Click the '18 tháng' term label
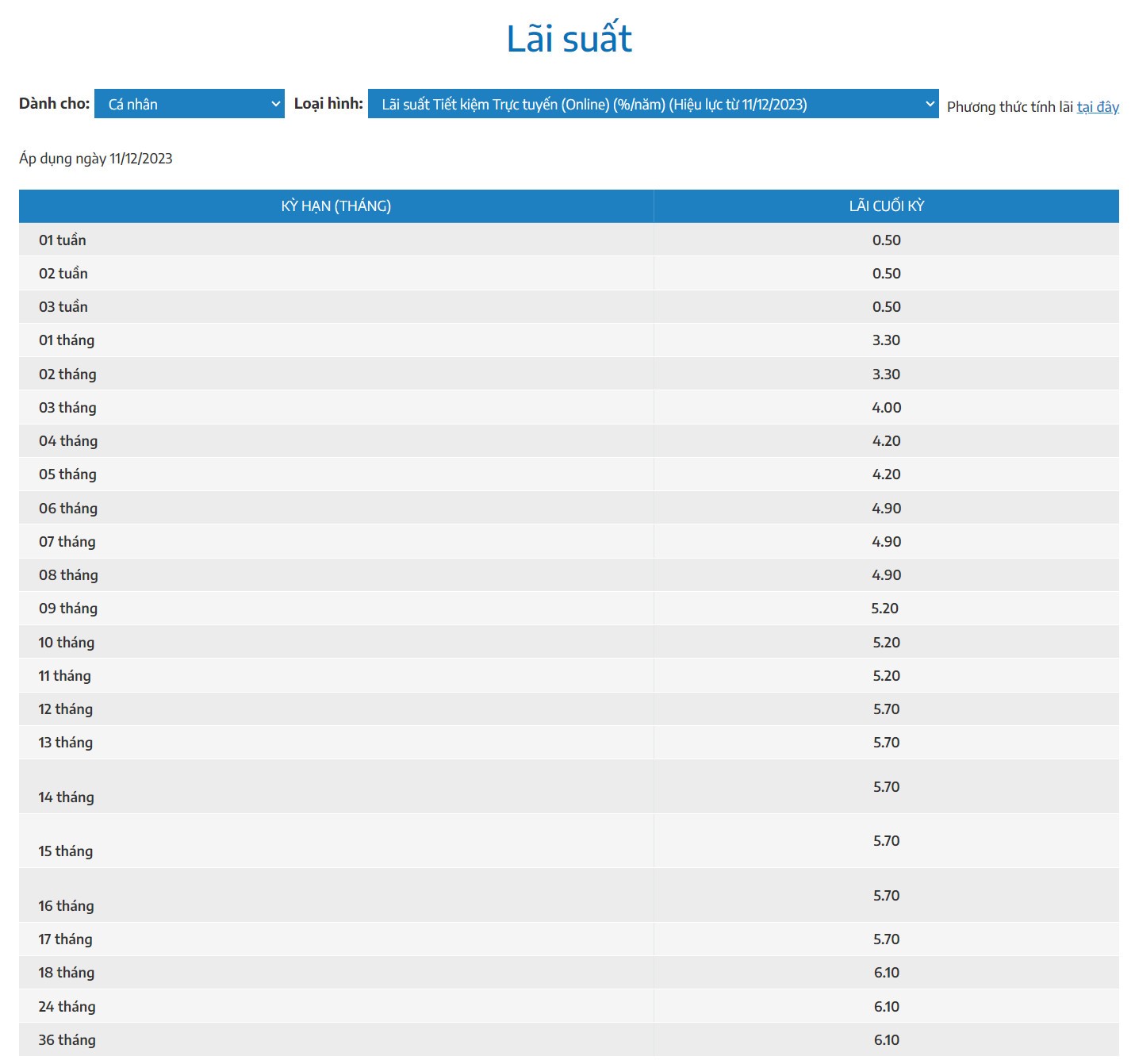Image resolution: width=1135 pixels, height=1064 pixels. click(67, 973)
